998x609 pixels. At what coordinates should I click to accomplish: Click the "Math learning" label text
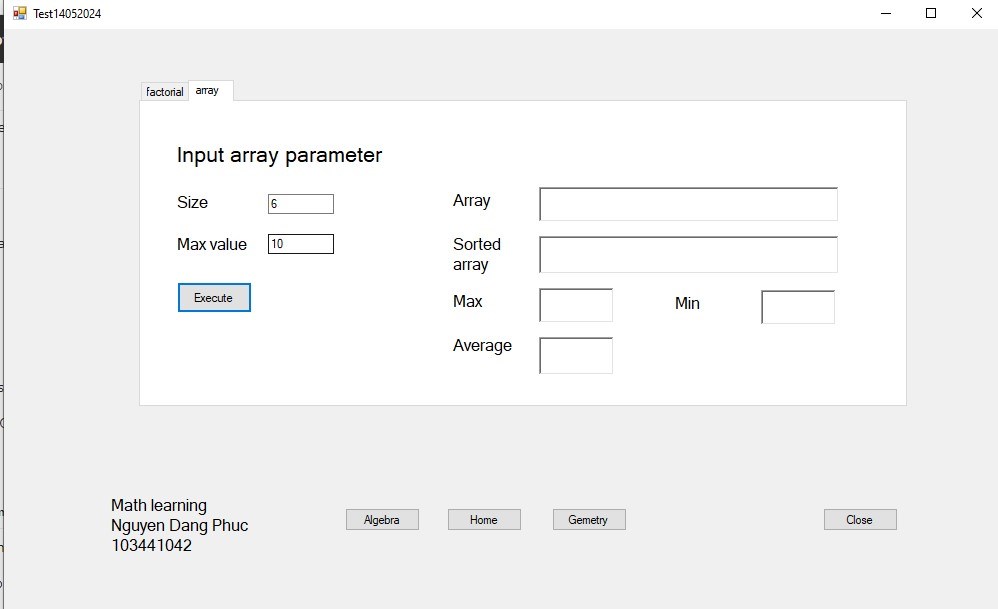159,506
